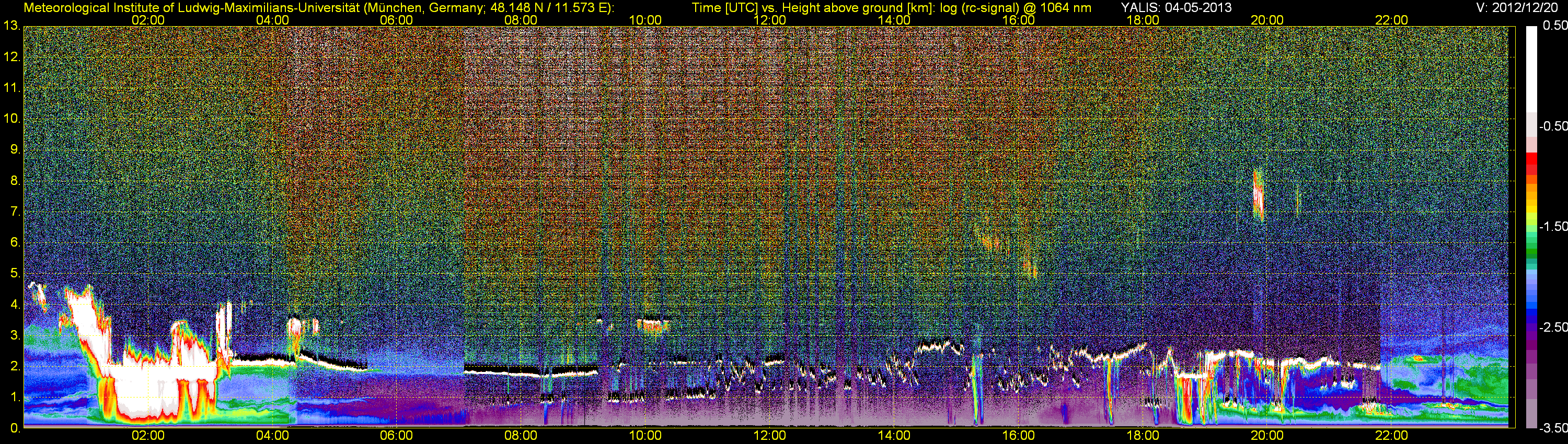Click the 12 km height axis label
1568x444 pixels.
tap(11, 57)
